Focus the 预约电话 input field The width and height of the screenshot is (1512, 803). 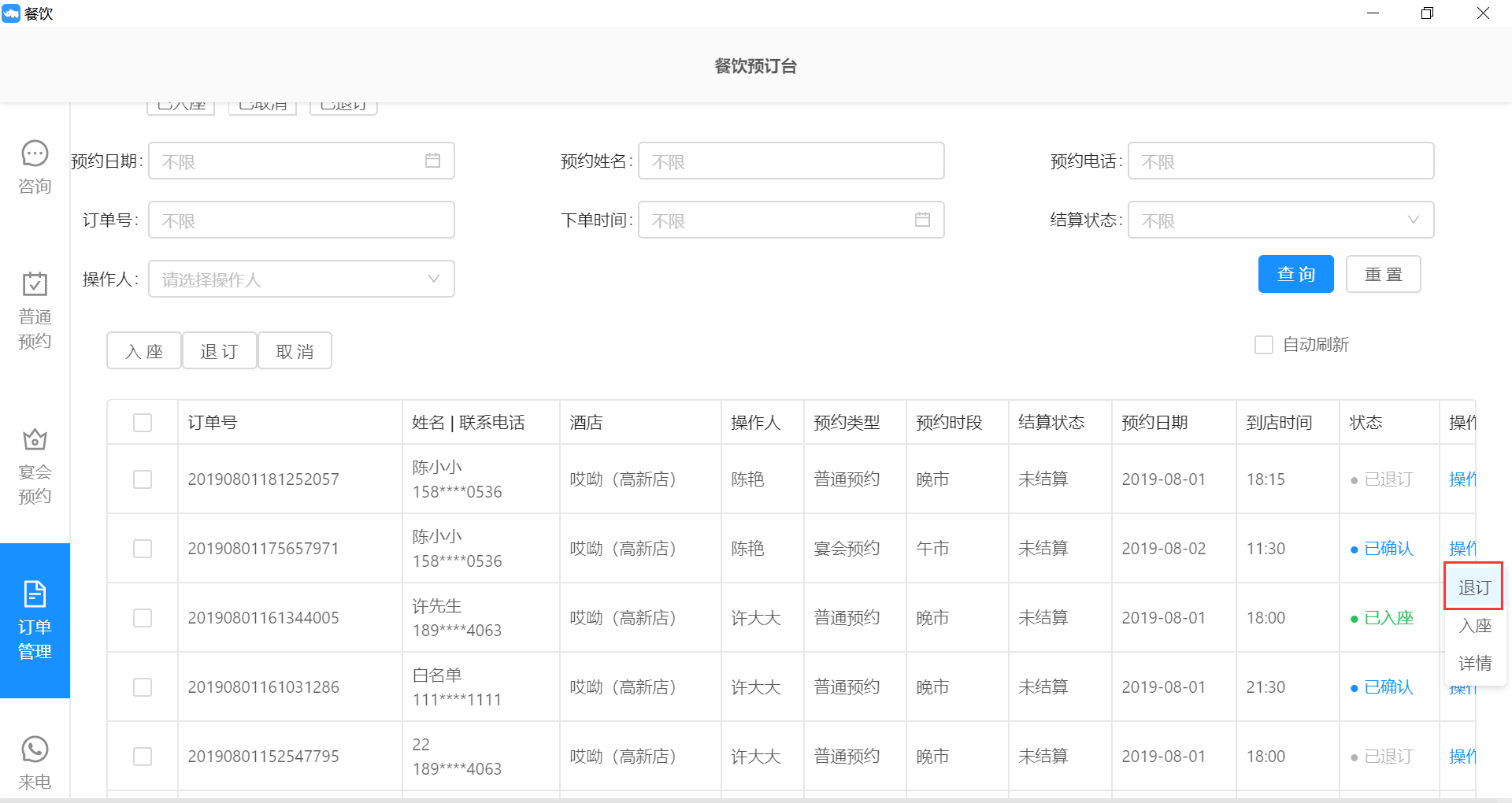click(1281, 161)
